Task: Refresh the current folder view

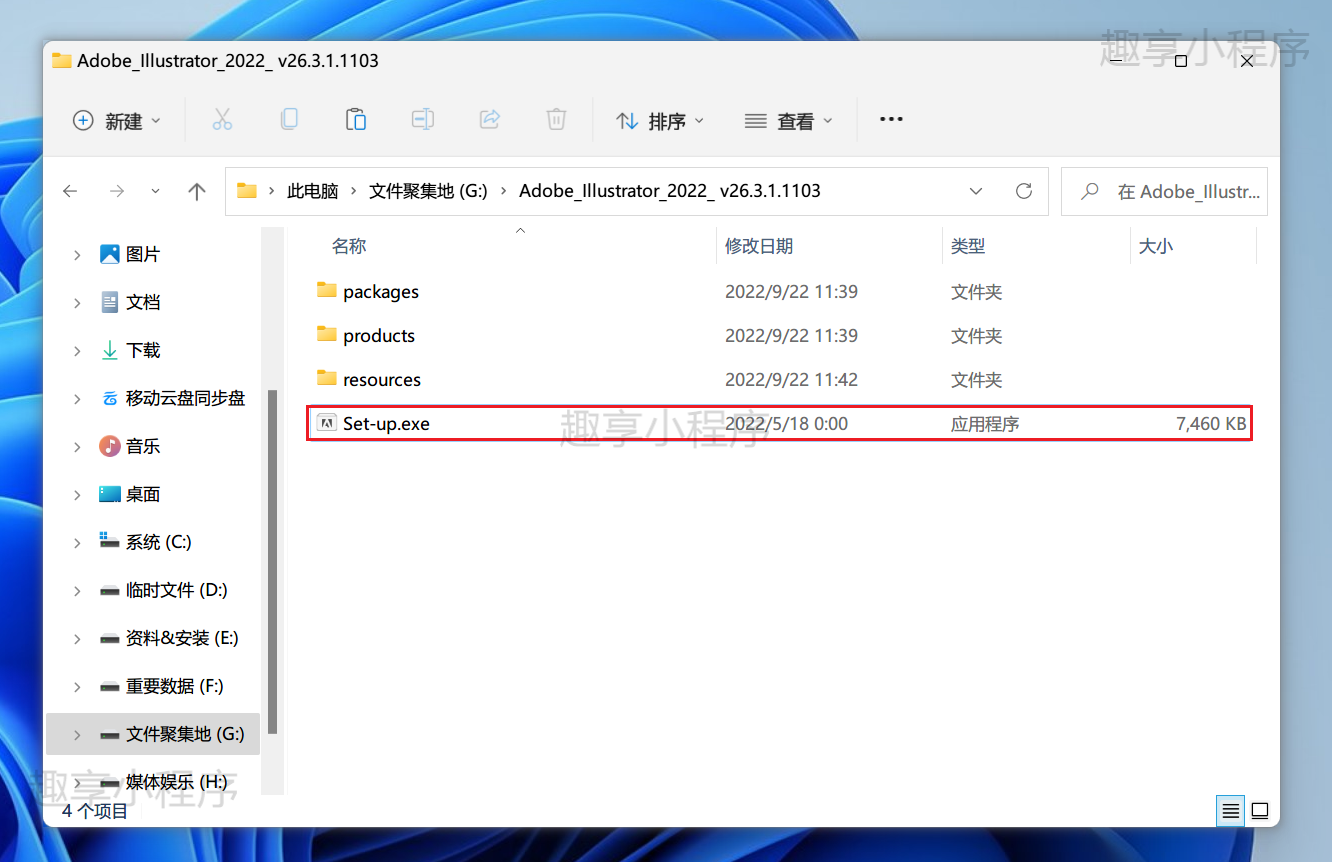Action: pos(1023,191)
